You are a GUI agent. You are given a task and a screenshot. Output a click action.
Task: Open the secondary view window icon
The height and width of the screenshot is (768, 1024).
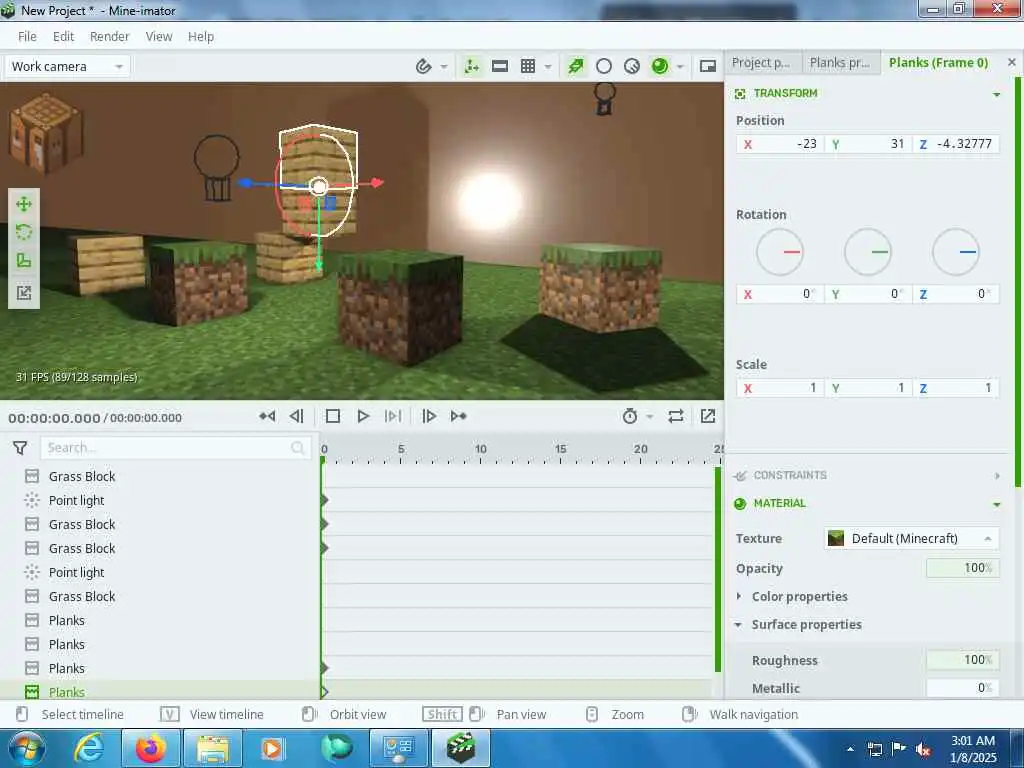pyautogui.click(x=708, y=66)
